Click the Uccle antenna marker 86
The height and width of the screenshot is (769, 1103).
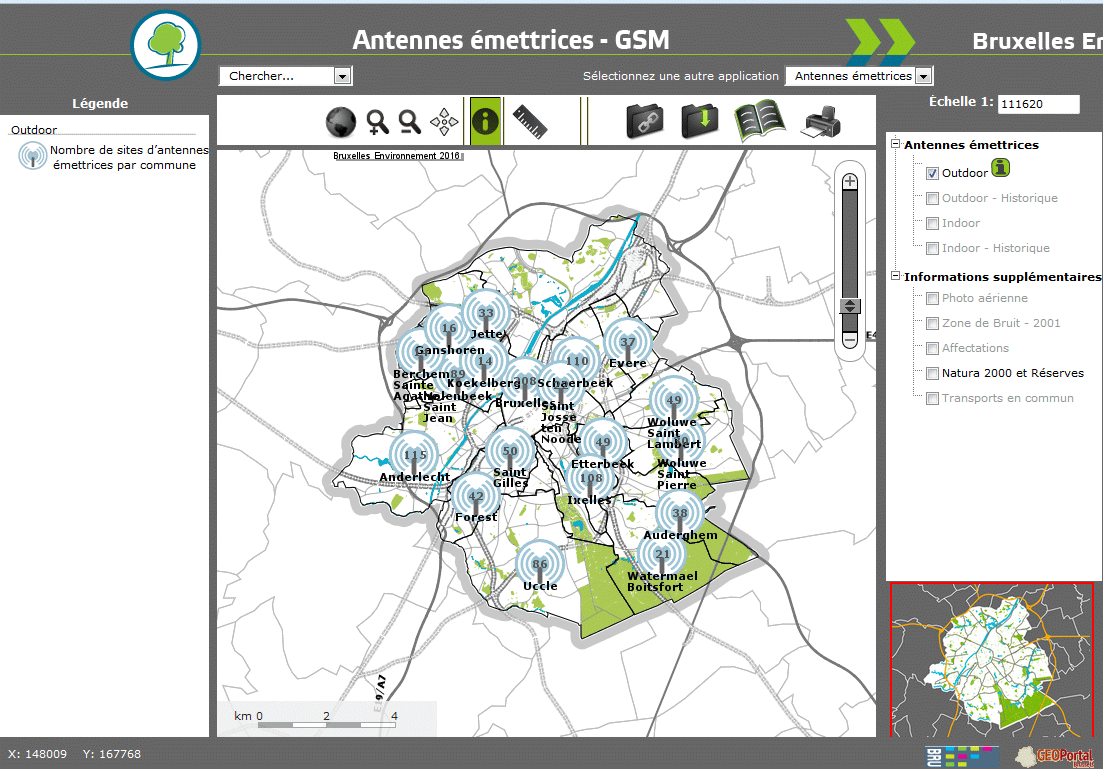pyautogui.click(x=540, y=564)
